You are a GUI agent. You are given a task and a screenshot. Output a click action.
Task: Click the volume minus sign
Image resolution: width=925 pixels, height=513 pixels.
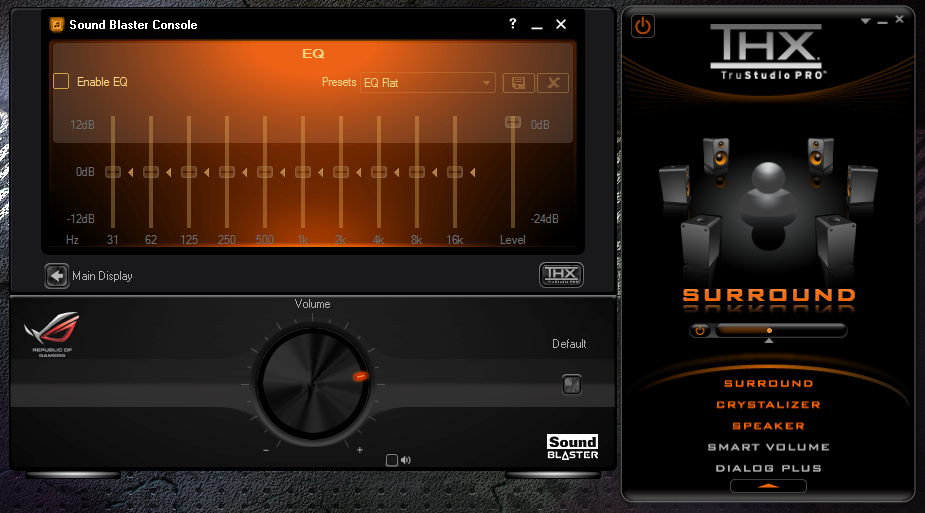click(266, 450)
